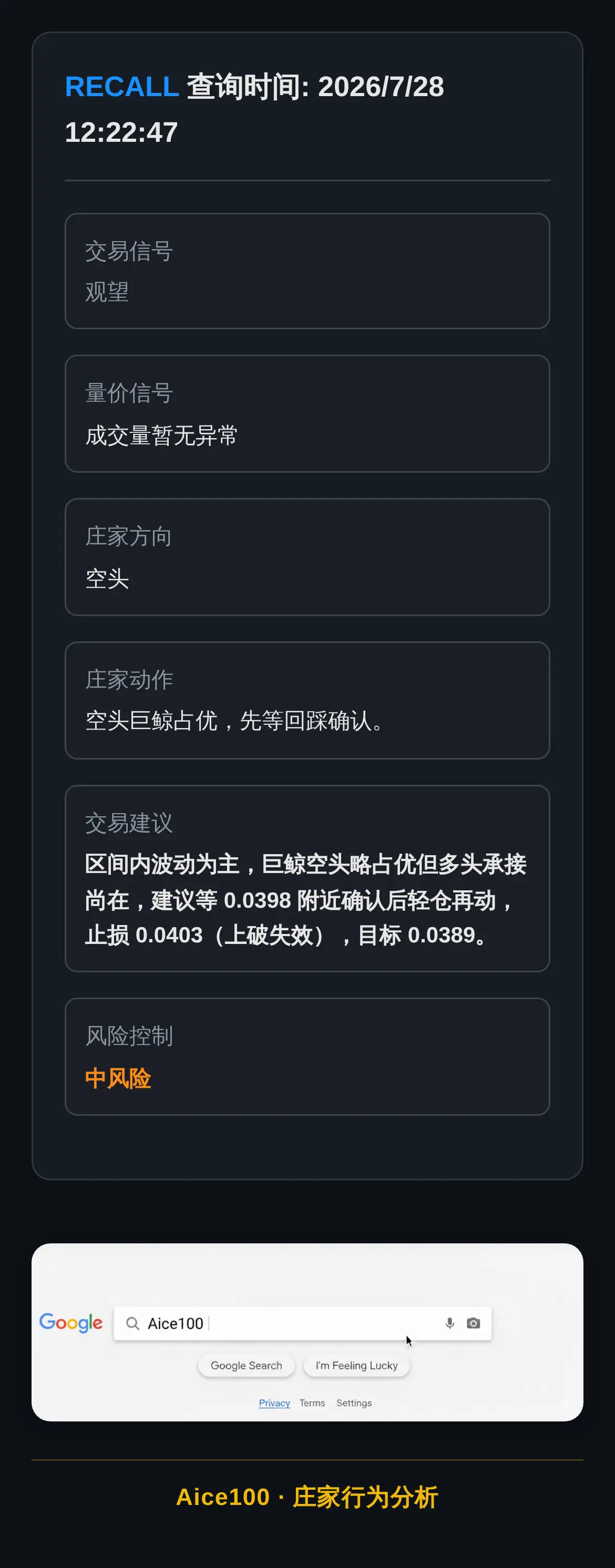
Task: Click the Google logo
Action: click(x=70, y=1323)
